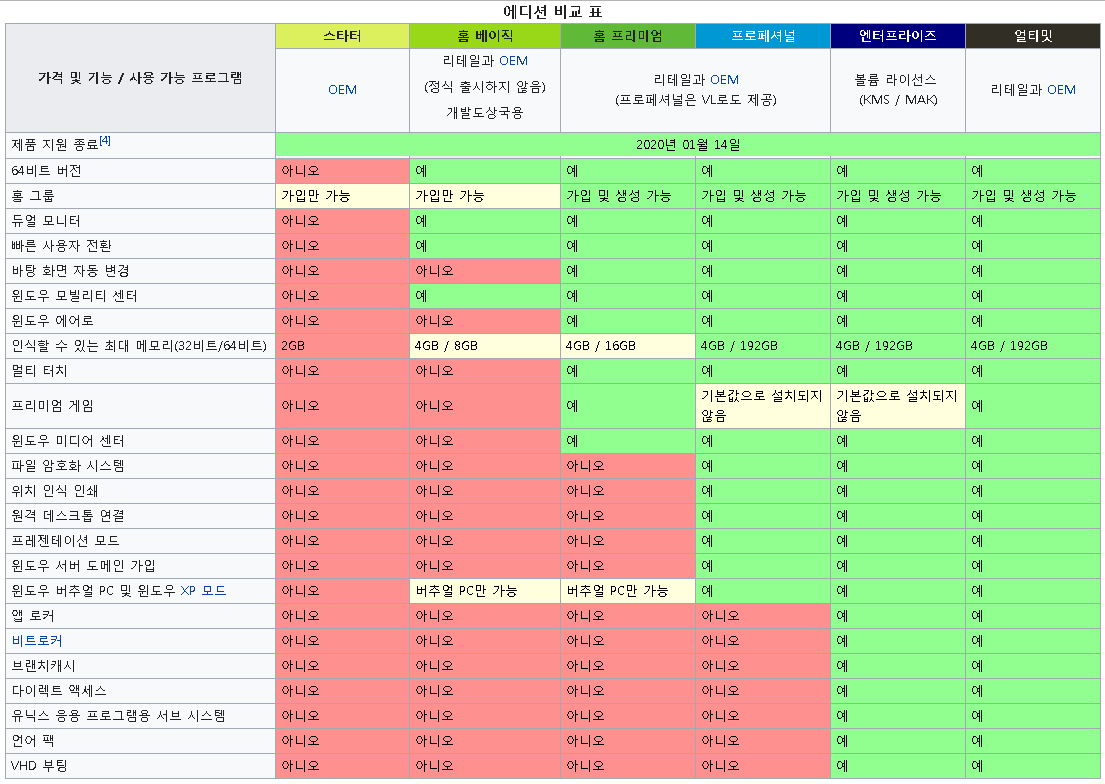Click 가입만 가능 in the 스타터 column
The image size is (1105, 784).
342,196
